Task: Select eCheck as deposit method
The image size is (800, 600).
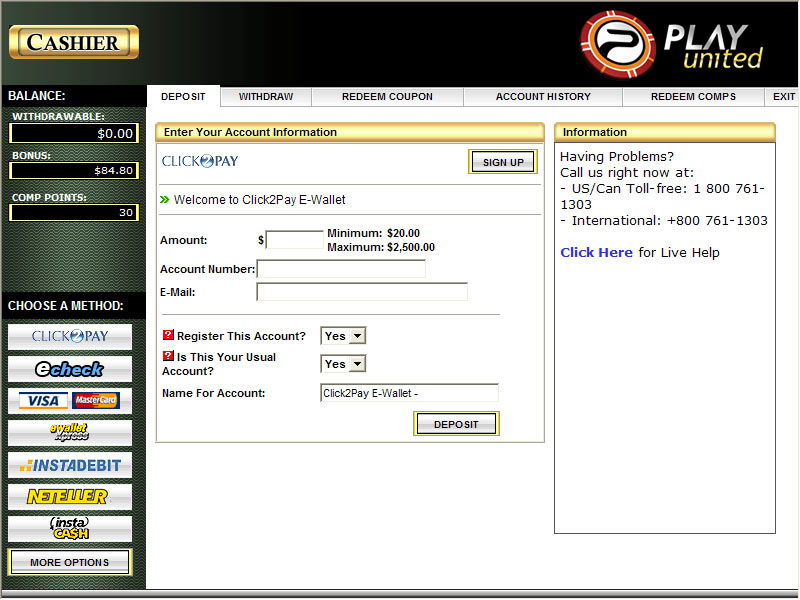Action: 70,369
